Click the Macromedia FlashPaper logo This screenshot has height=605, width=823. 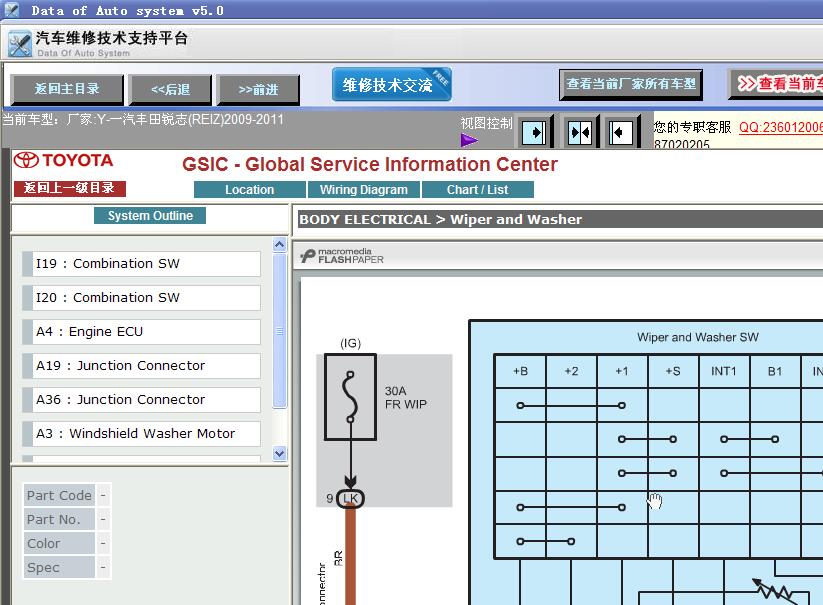tap(342, 256)
